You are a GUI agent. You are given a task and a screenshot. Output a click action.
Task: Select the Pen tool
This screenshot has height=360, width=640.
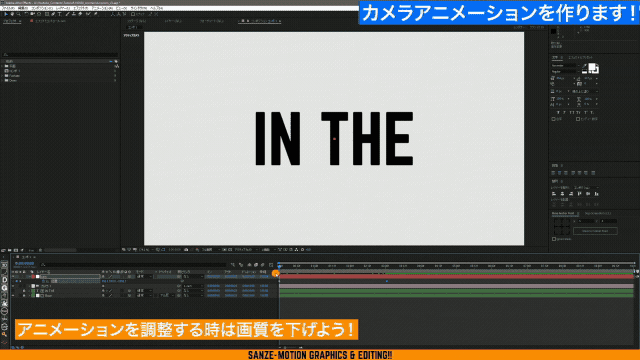pos(53,14)
